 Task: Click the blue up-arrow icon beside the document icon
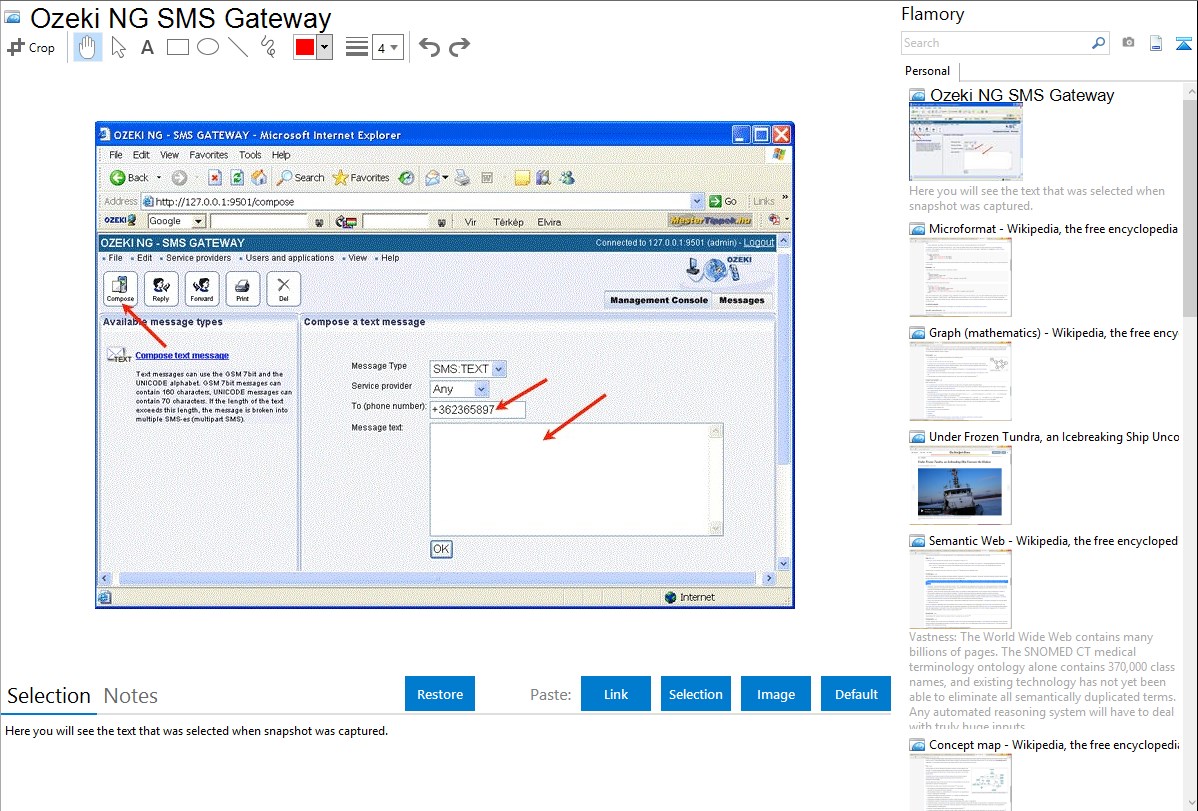click(1183, 44)
